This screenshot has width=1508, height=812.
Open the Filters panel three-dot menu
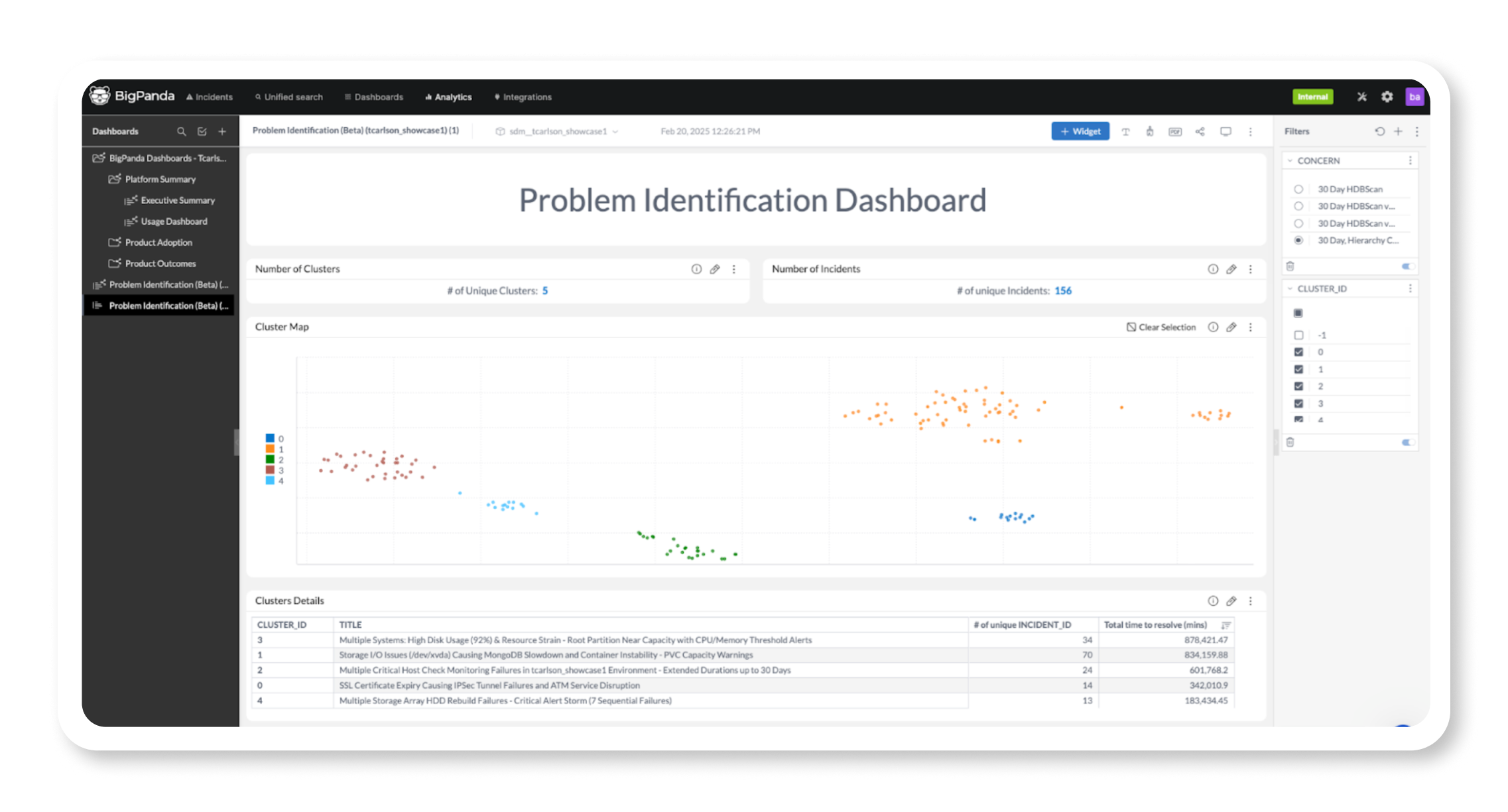point(1416,131)
